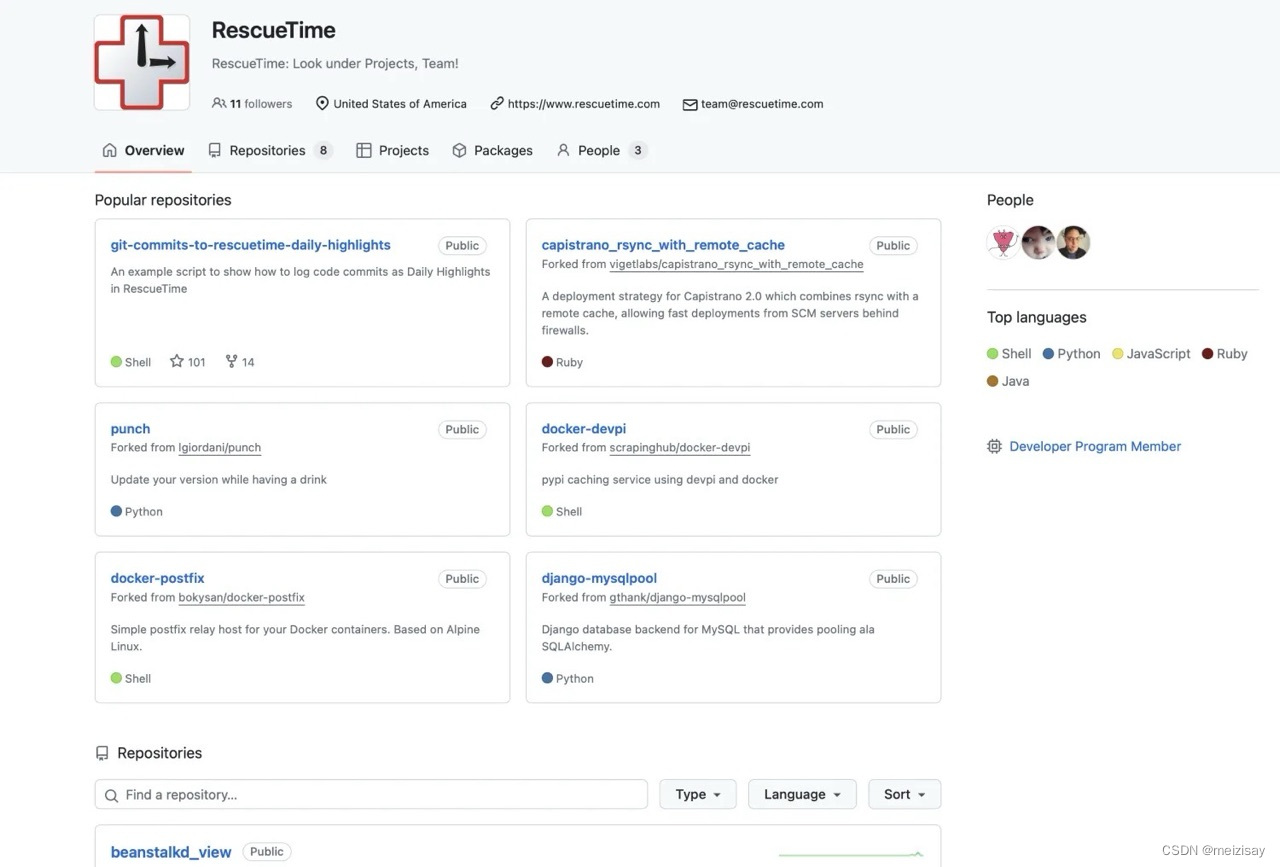Click the second member avatar in People
This screenshot has height=867, width=1280.
(x=1038, y=242)
